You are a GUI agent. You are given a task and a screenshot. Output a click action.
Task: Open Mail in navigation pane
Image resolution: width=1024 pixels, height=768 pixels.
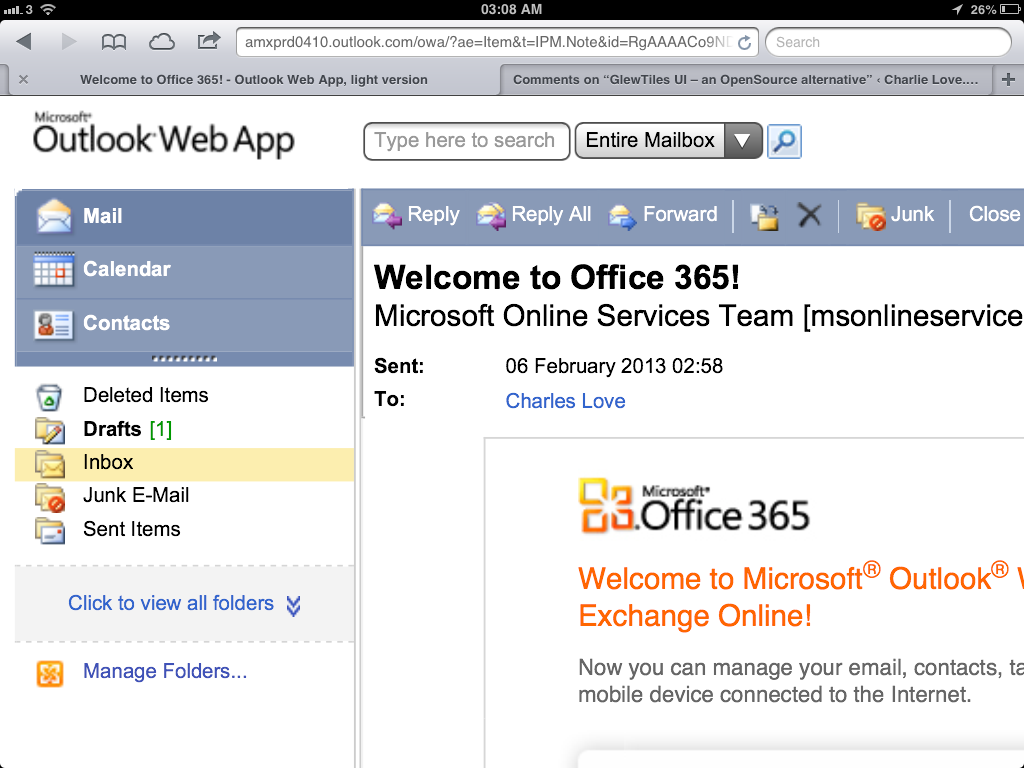click(185, 216)
